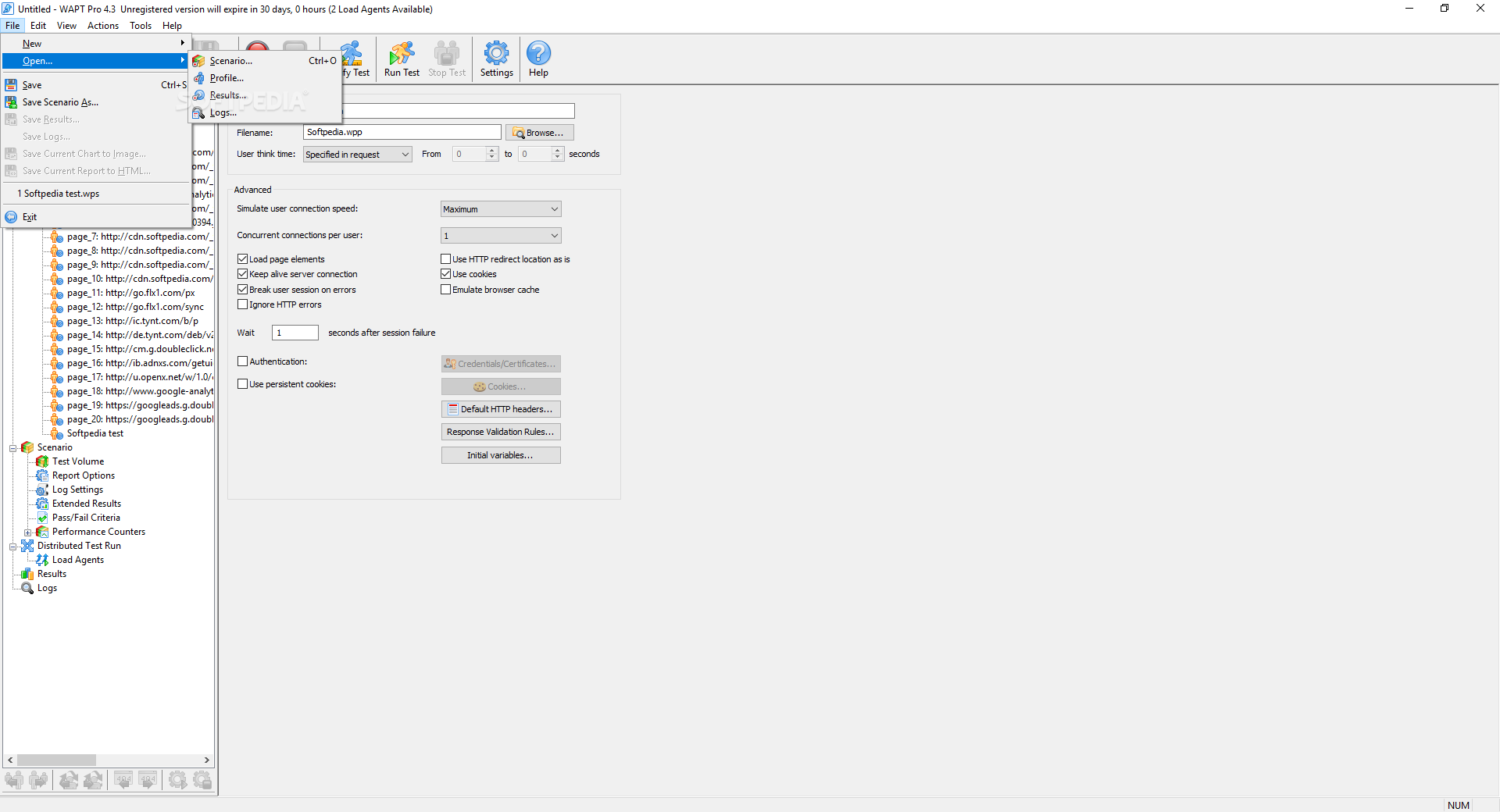Click Initial variables... button
This screenshot has width=1500, height=812.
click(x=501, y=455)
